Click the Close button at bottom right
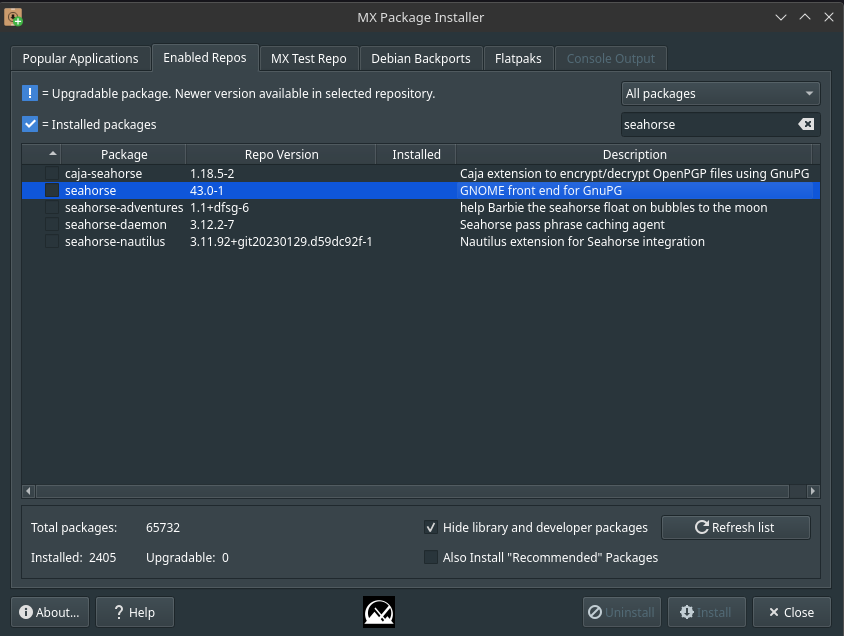844x636 pixels. 792,612
